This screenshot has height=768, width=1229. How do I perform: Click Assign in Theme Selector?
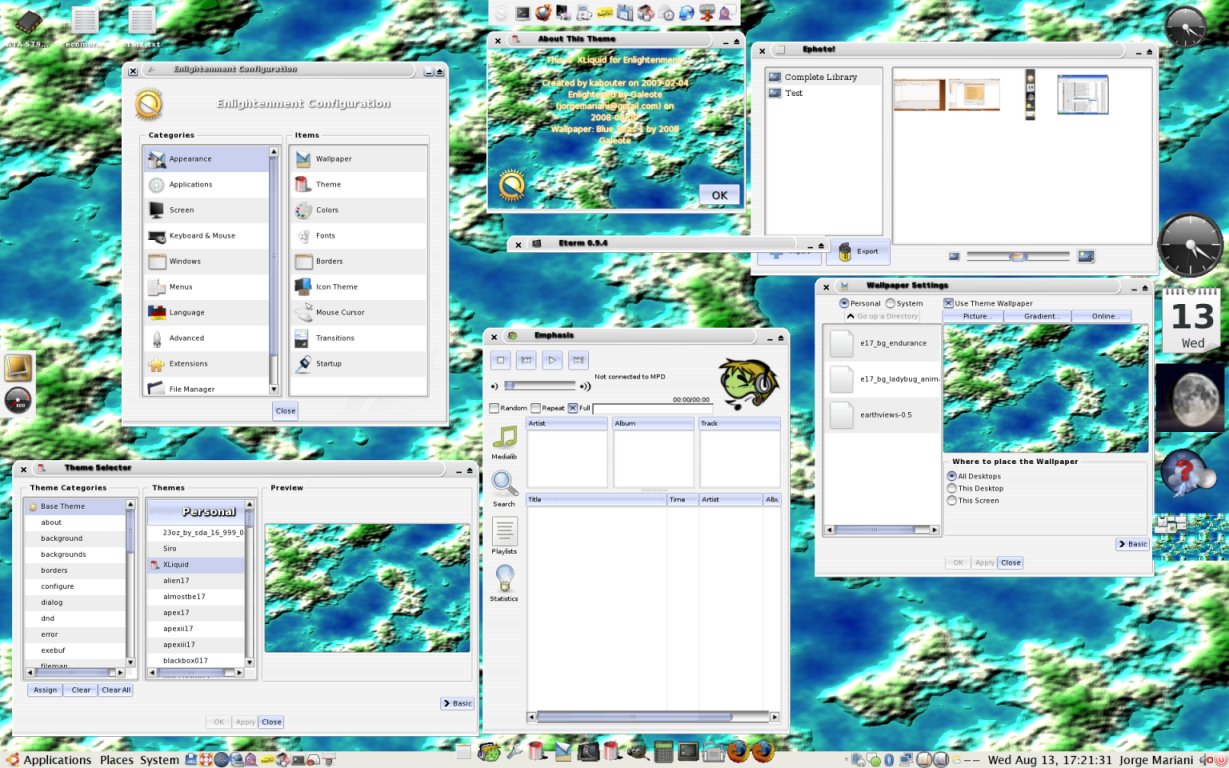click(x=45, y=690)
